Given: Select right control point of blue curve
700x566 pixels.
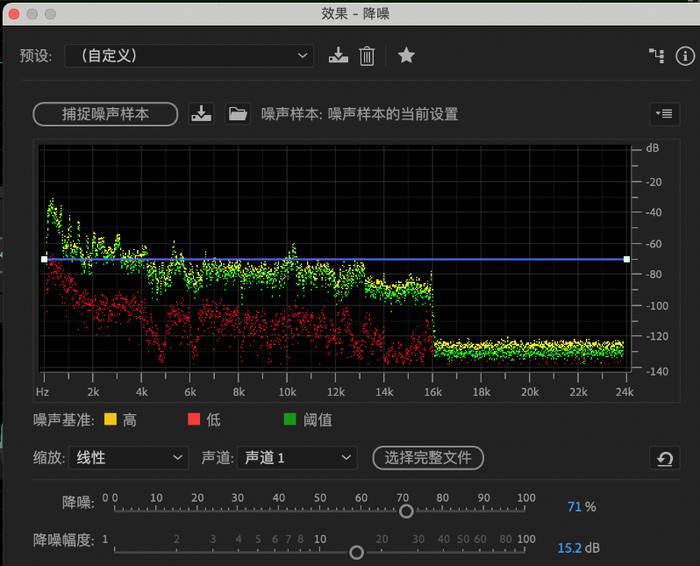Looking at the screenshot, I should [627, 259].
